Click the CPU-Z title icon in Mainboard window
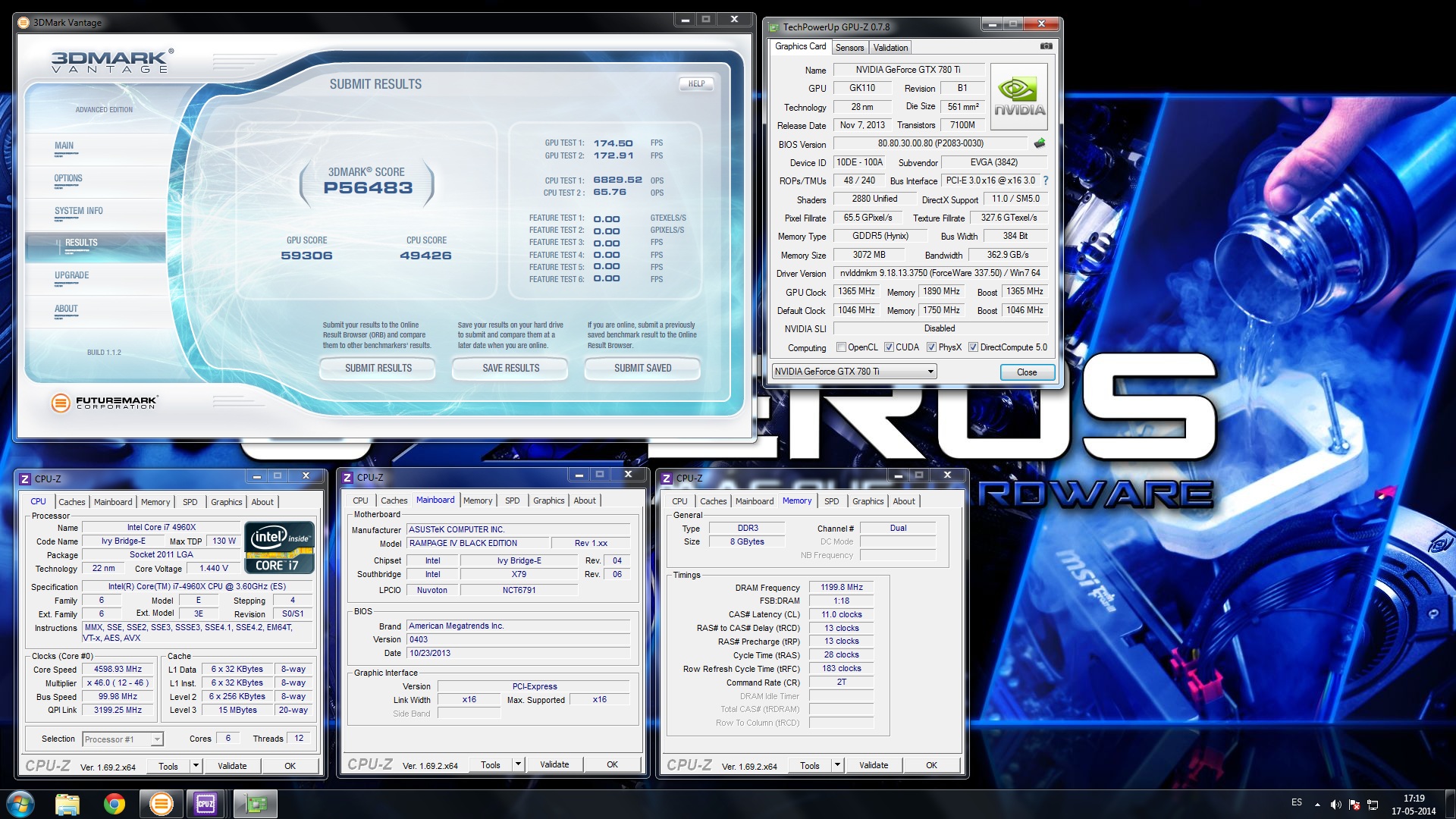Image resolution: width=1456 pixels, height=819 pixels. (347, 478)
